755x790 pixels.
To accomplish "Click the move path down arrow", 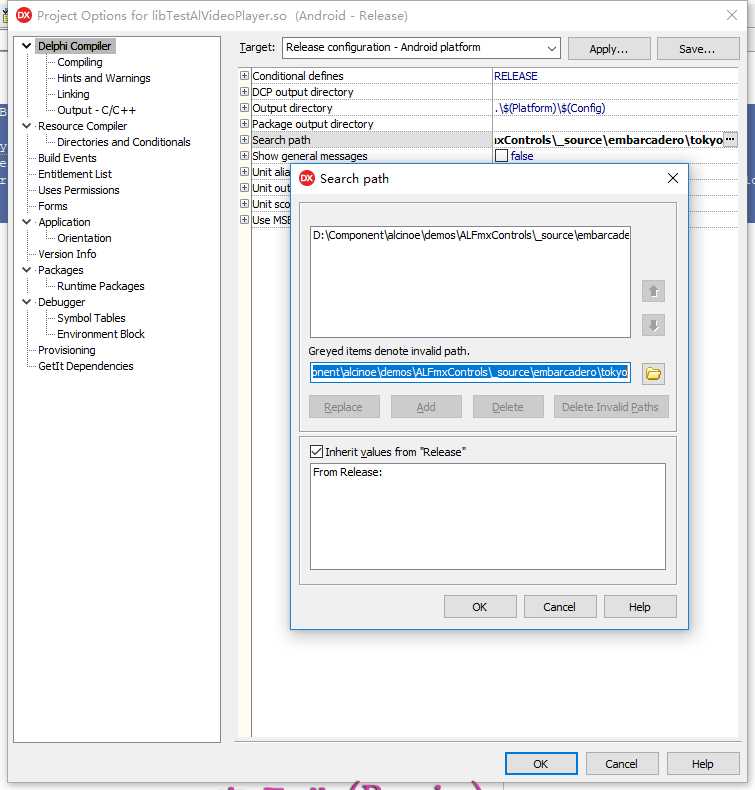I will (653, 325).
